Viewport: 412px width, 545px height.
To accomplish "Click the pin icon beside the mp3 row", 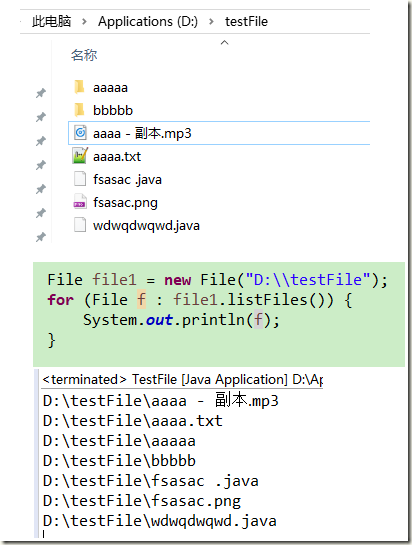I will click(x=41, y=141).
